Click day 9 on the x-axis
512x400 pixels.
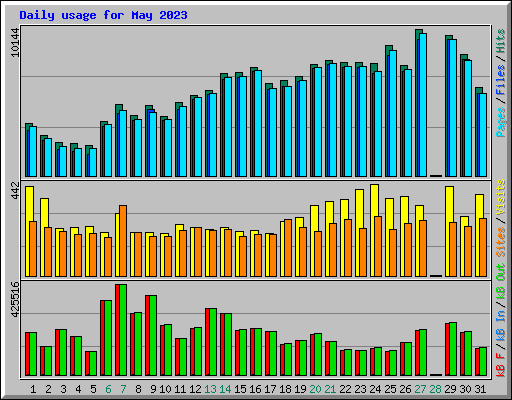[x=153, y=389]
